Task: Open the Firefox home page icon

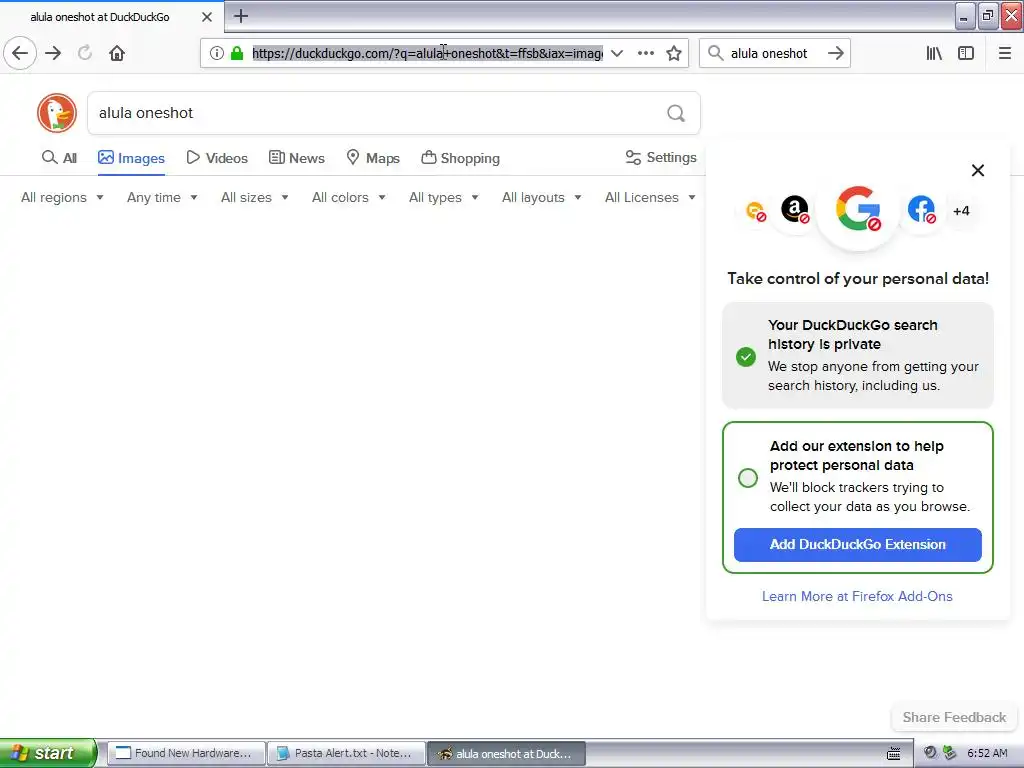Action: [x=117, y=53]
